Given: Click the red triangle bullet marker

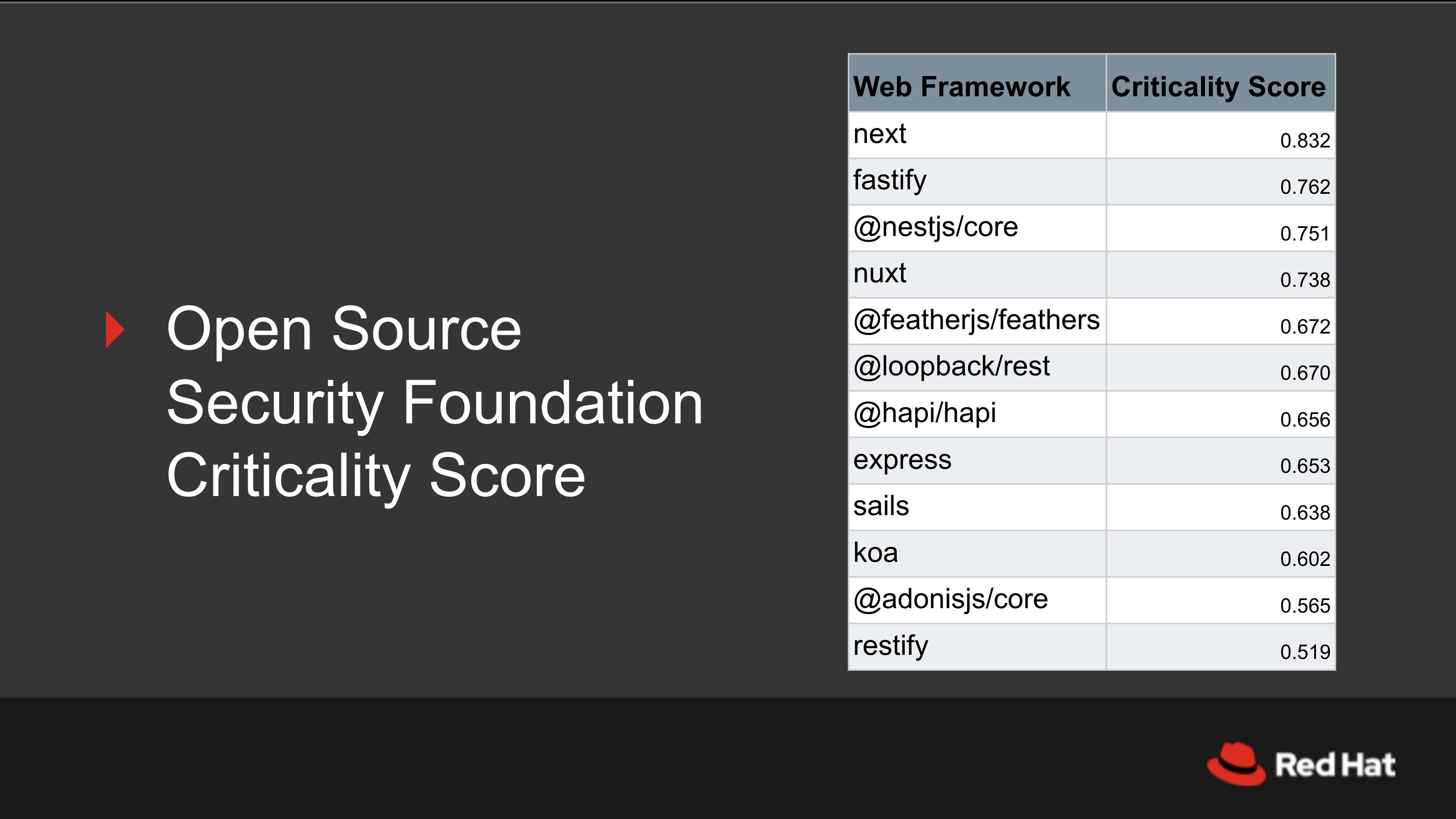Looking at the screenshot, I should 115,329.
